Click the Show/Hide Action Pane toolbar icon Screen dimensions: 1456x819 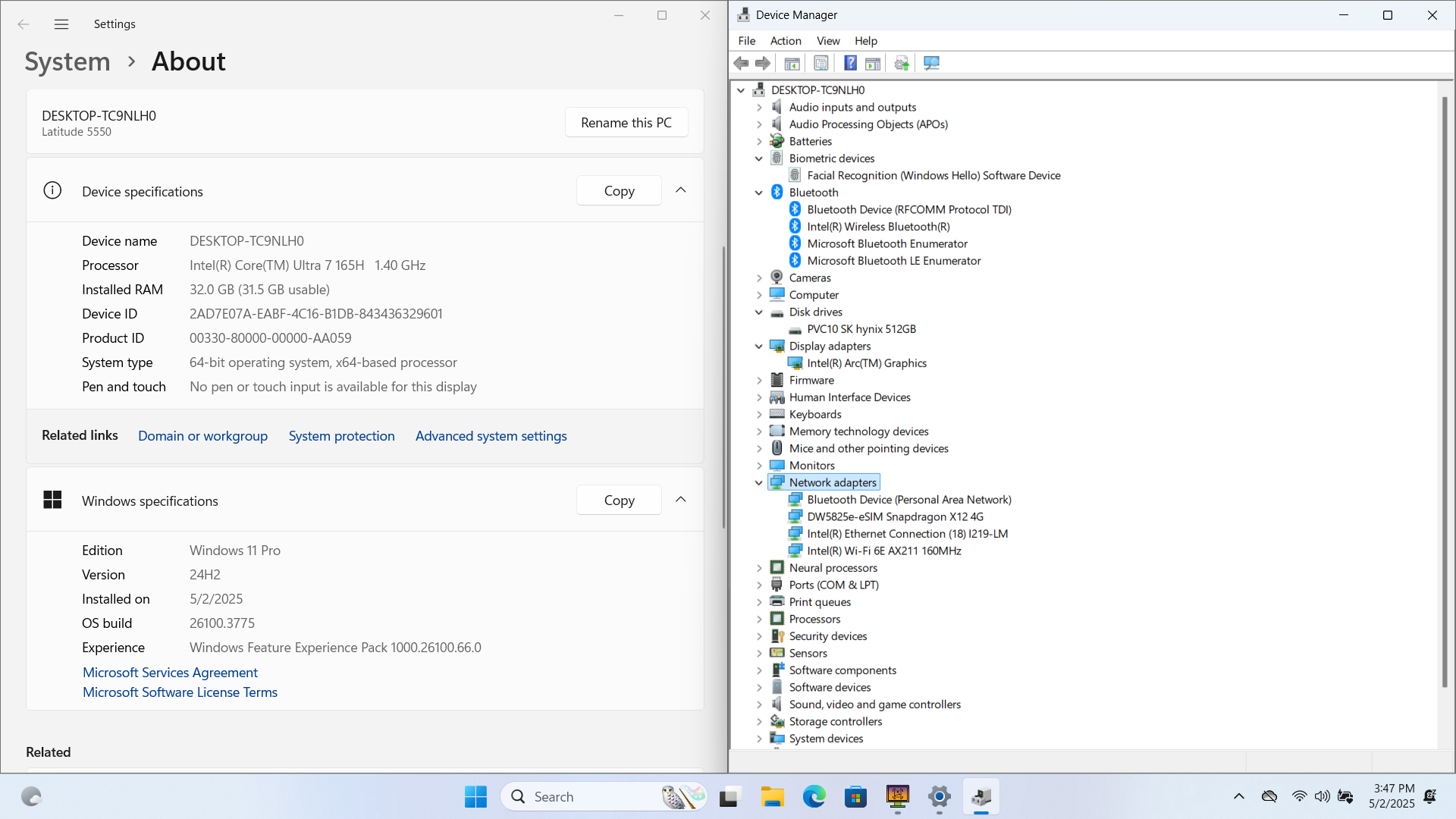(873, 64)
